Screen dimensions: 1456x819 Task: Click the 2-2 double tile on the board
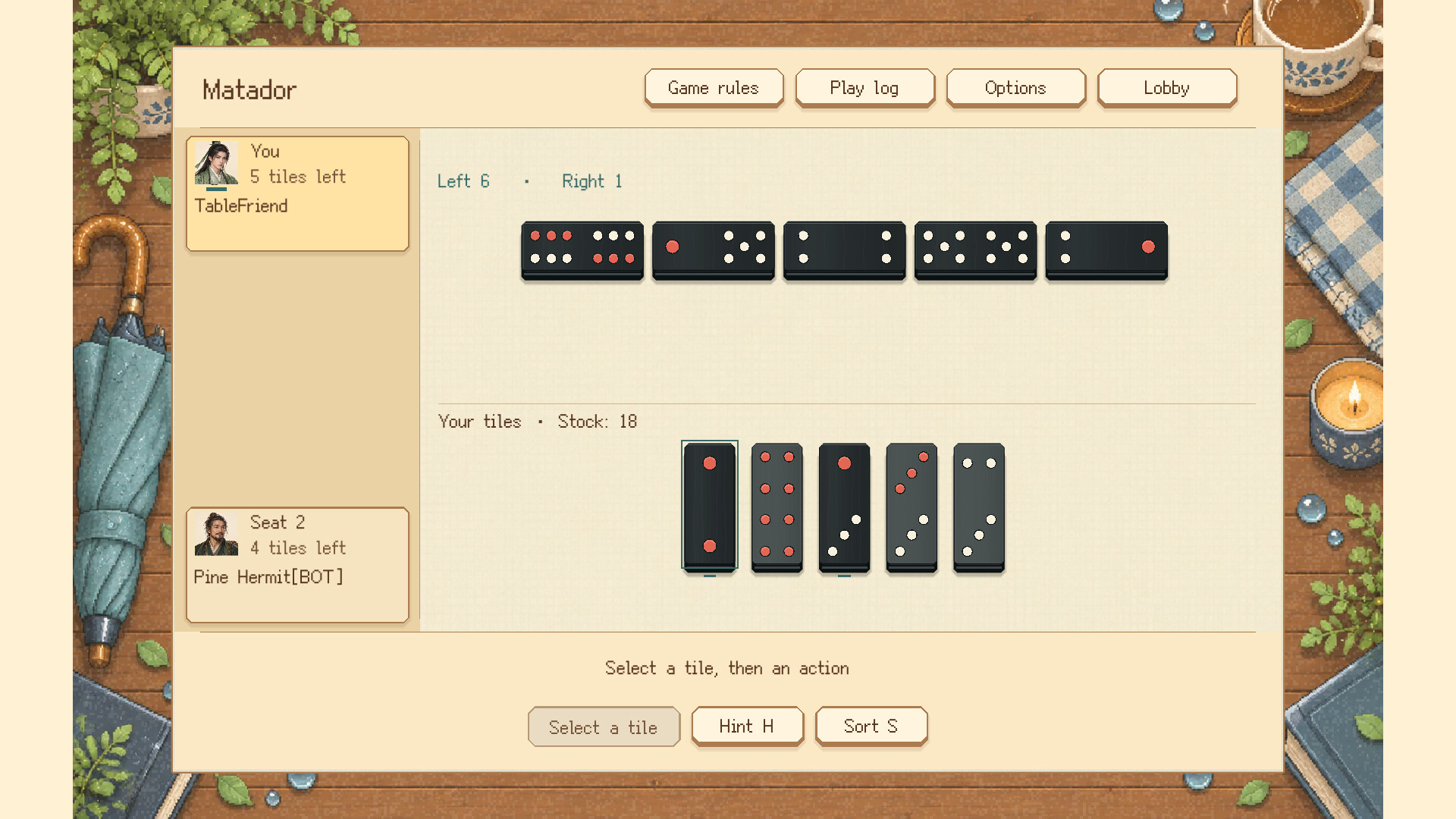[845, 251]
